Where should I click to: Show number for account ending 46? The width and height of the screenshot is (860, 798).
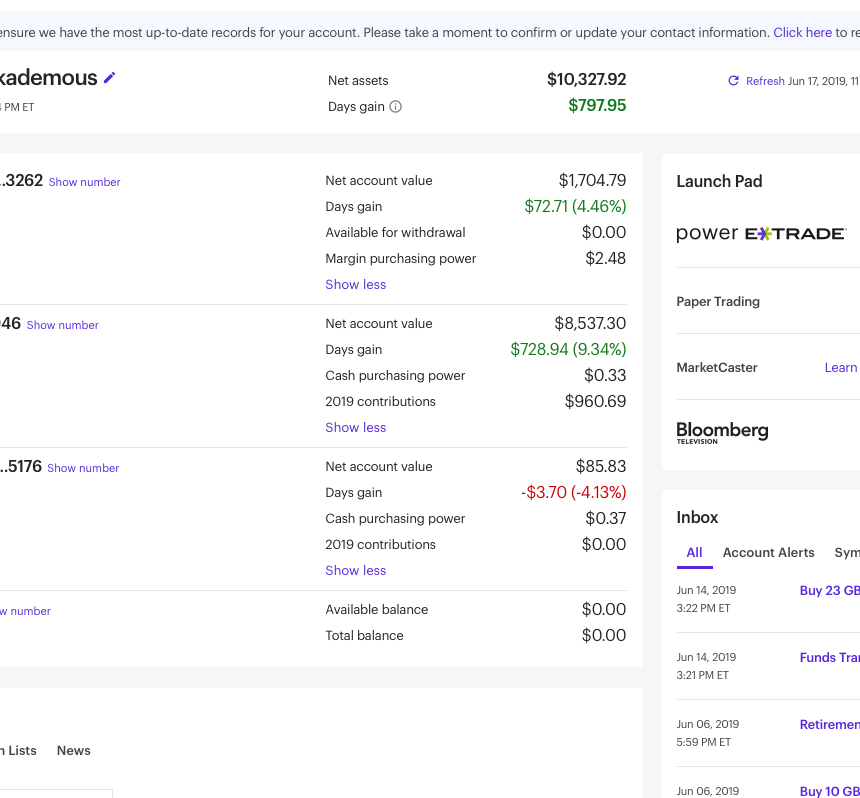62,325
